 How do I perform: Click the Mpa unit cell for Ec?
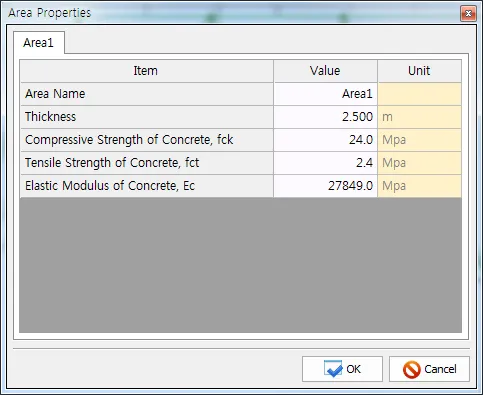click(x=419, y=186)
